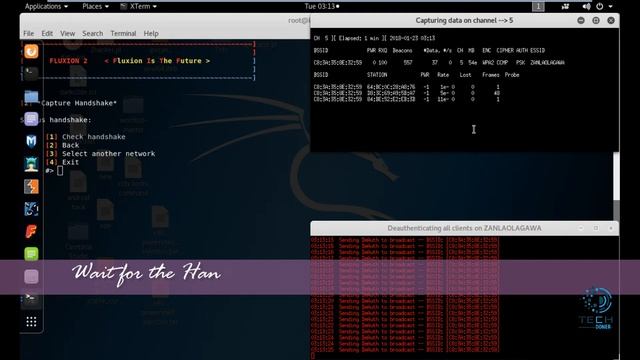Click the STATION column header
Screen dimensions: 640x360
point(377,75)
